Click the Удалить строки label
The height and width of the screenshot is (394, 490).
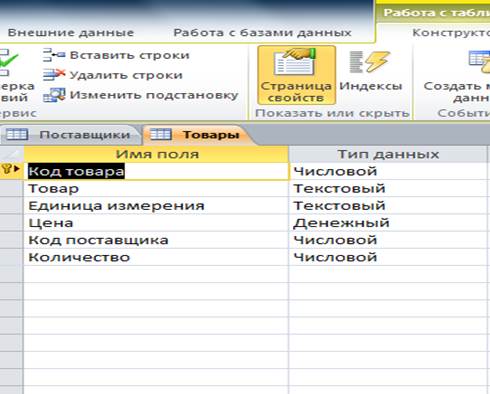(126, 75)
